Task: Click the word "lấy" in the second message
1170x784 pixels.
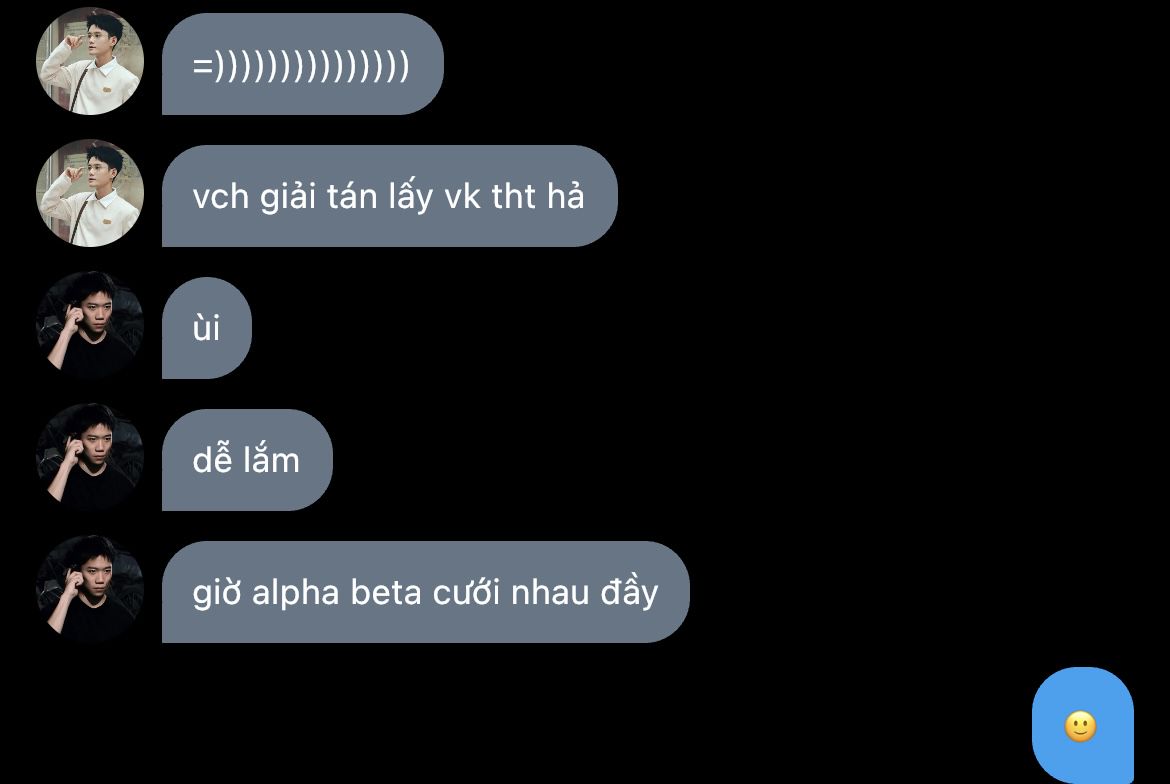Action: click(x=410, y=198)
